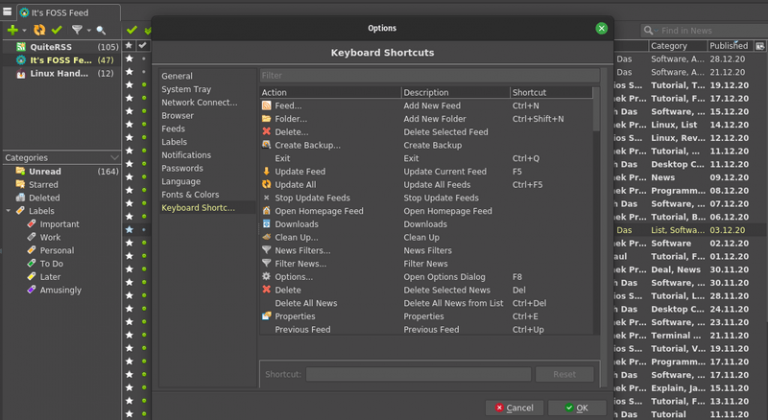Select the Linux Handbook feed in the tree
768x420 pixels.
61,74
